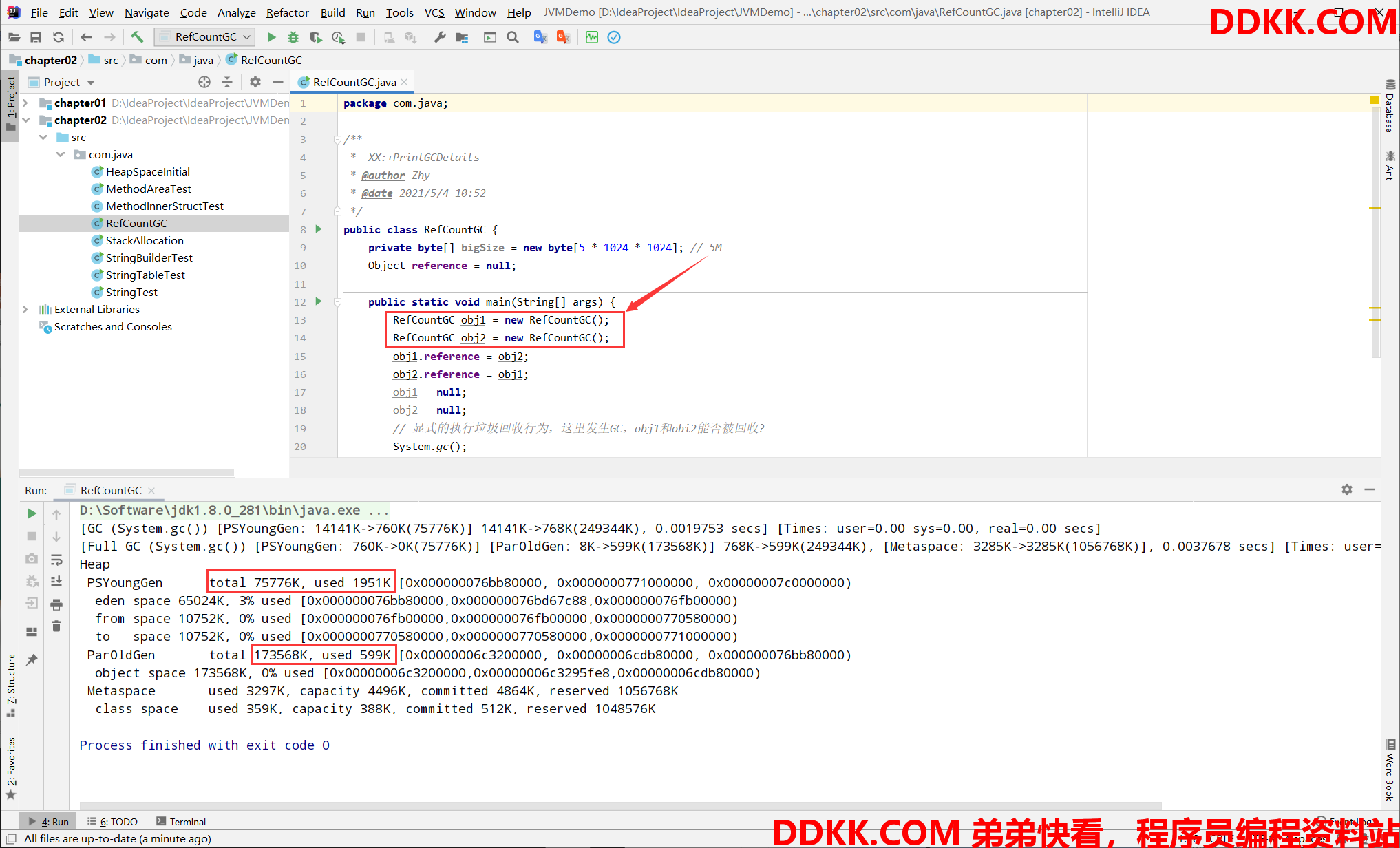
Task: Fold the Javadoc comment at line 3
Action: click(x=337, y=139)
